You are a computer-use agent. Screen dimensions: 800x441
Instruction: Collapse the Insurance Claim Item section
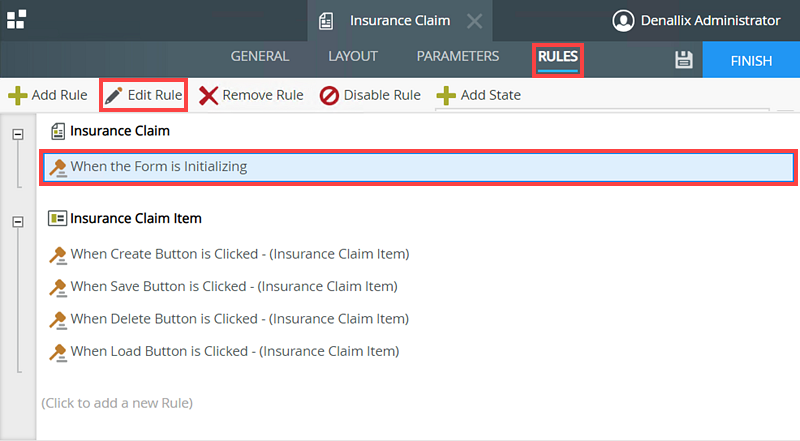click(17, 221)
